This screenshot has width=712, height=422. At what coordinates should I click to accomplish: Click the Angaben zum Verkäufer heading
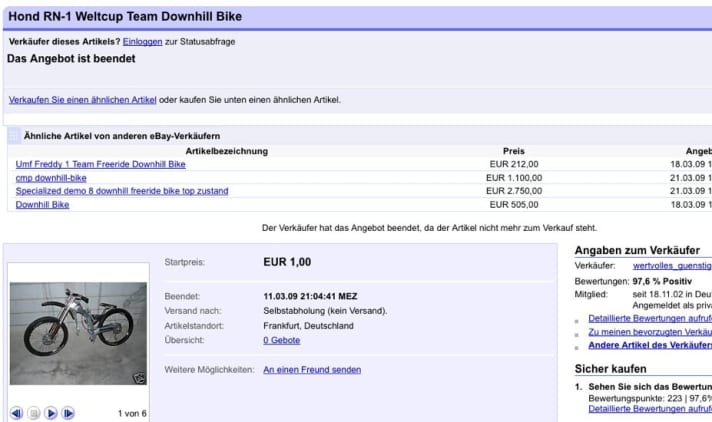pos(637,250)
